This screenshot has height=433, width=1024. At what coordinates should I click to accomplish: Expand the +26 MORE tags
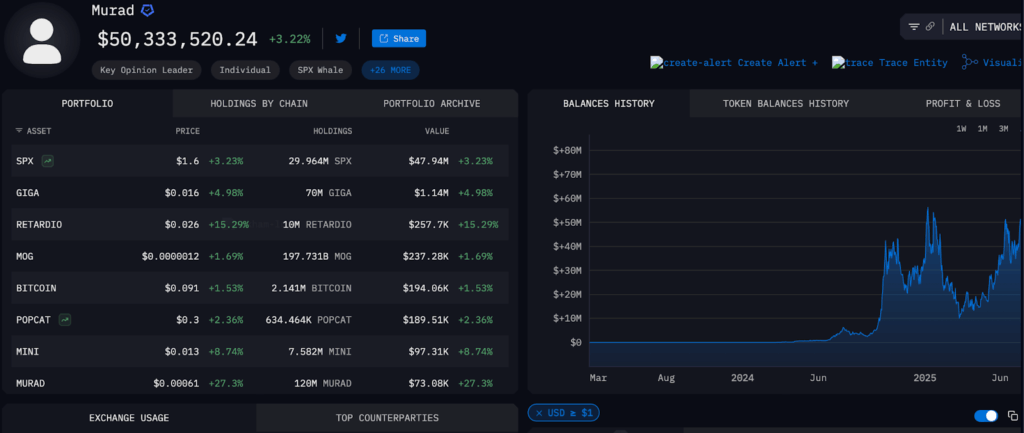[390, 70]
